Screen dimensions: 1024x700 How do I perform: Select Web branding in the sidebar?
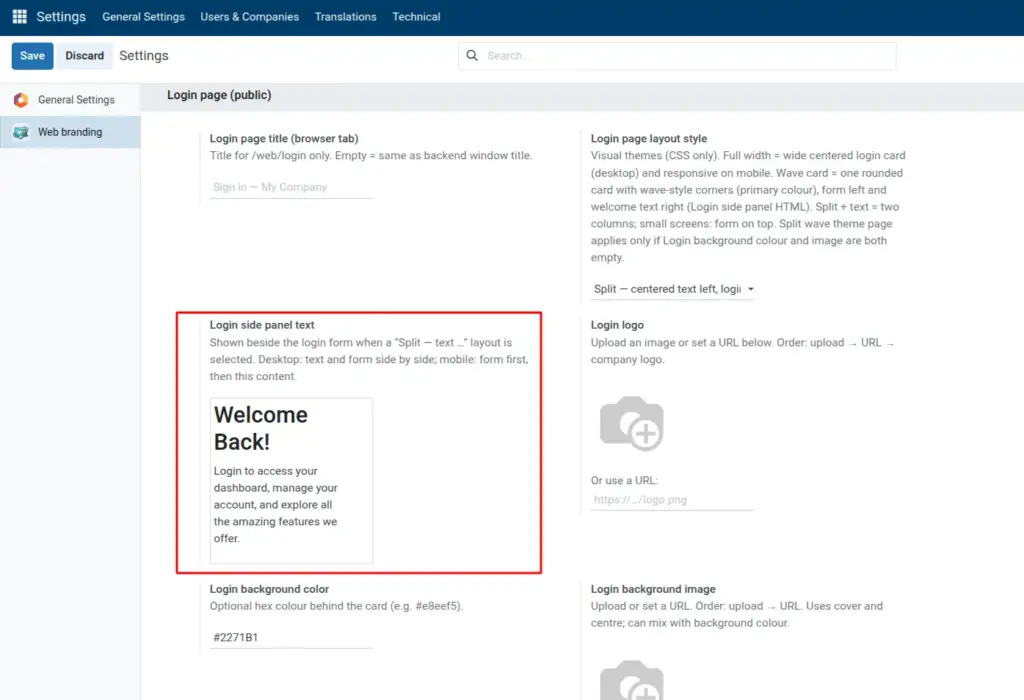click(70, 132)
